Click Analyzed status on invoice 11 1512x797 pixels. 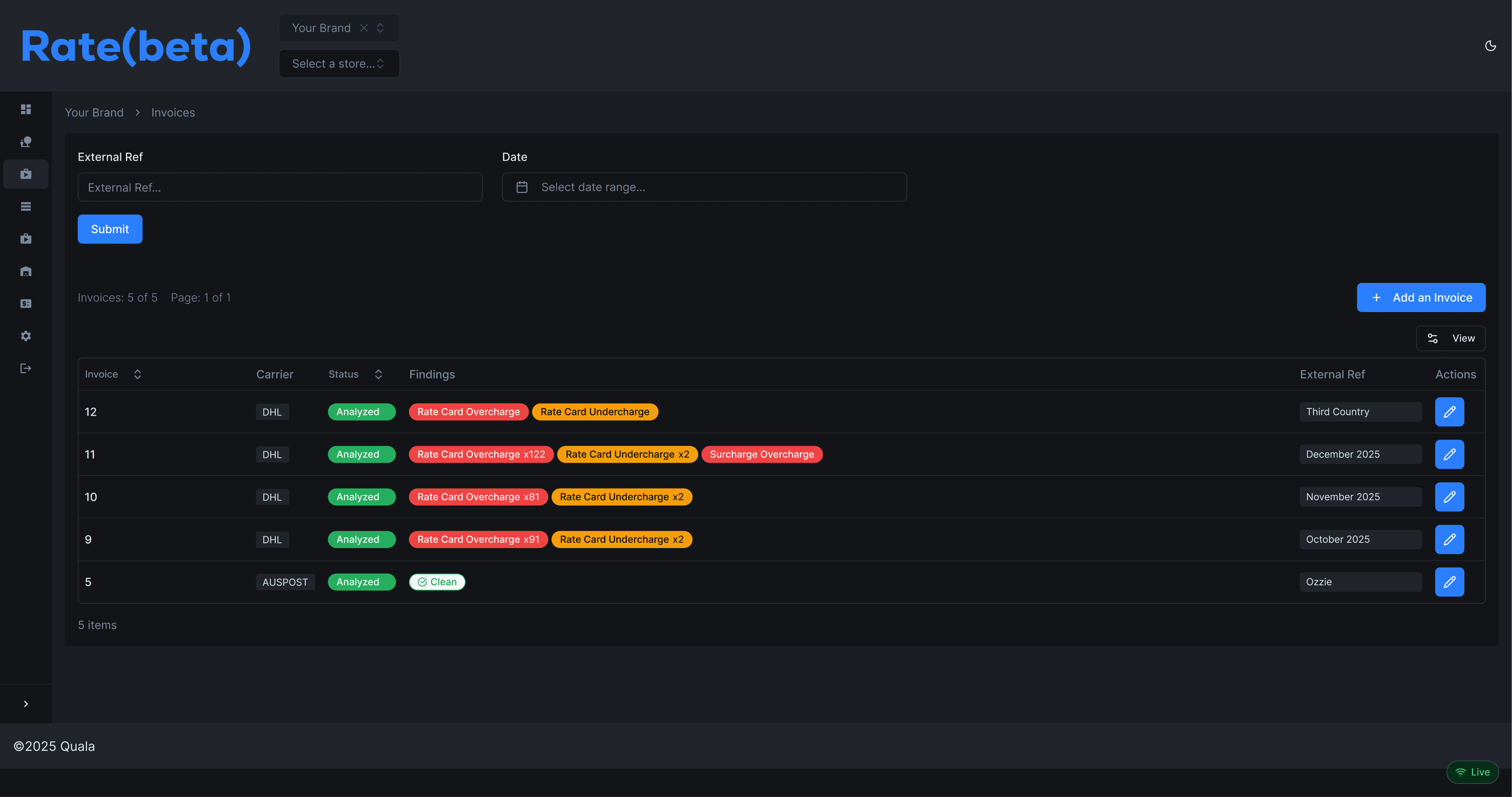[x=362, y=454]
